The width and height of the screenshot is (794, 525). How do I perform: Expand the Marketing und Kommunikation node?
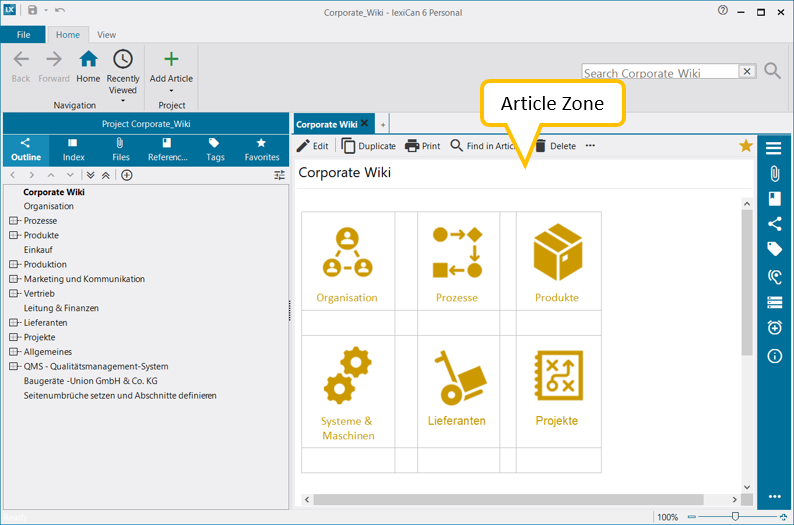click(14, 279)
